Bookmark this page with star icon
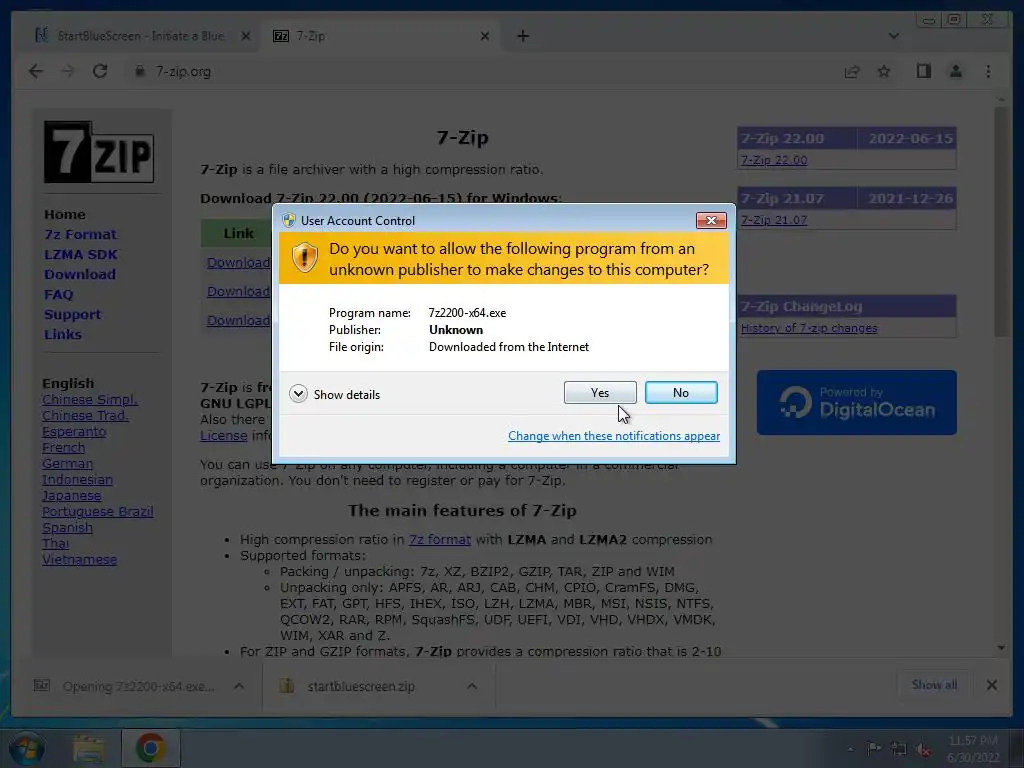Image resolution: width=1024 pixels, height=768 pixels. [884, 71]
